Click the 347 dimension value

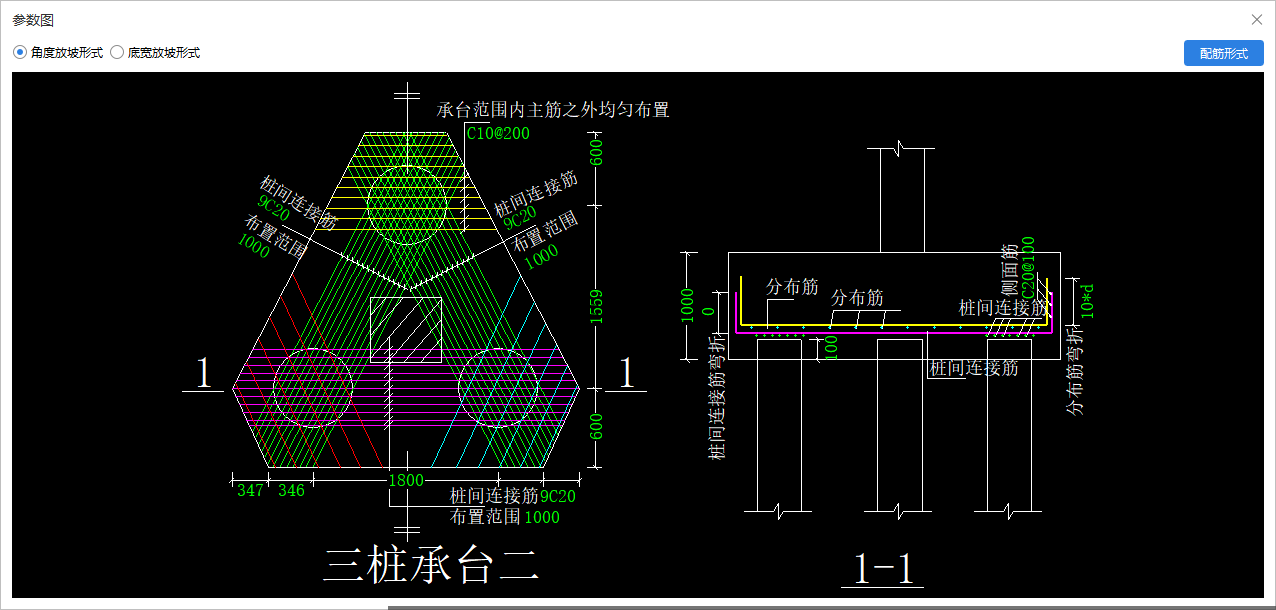[250, 490]
